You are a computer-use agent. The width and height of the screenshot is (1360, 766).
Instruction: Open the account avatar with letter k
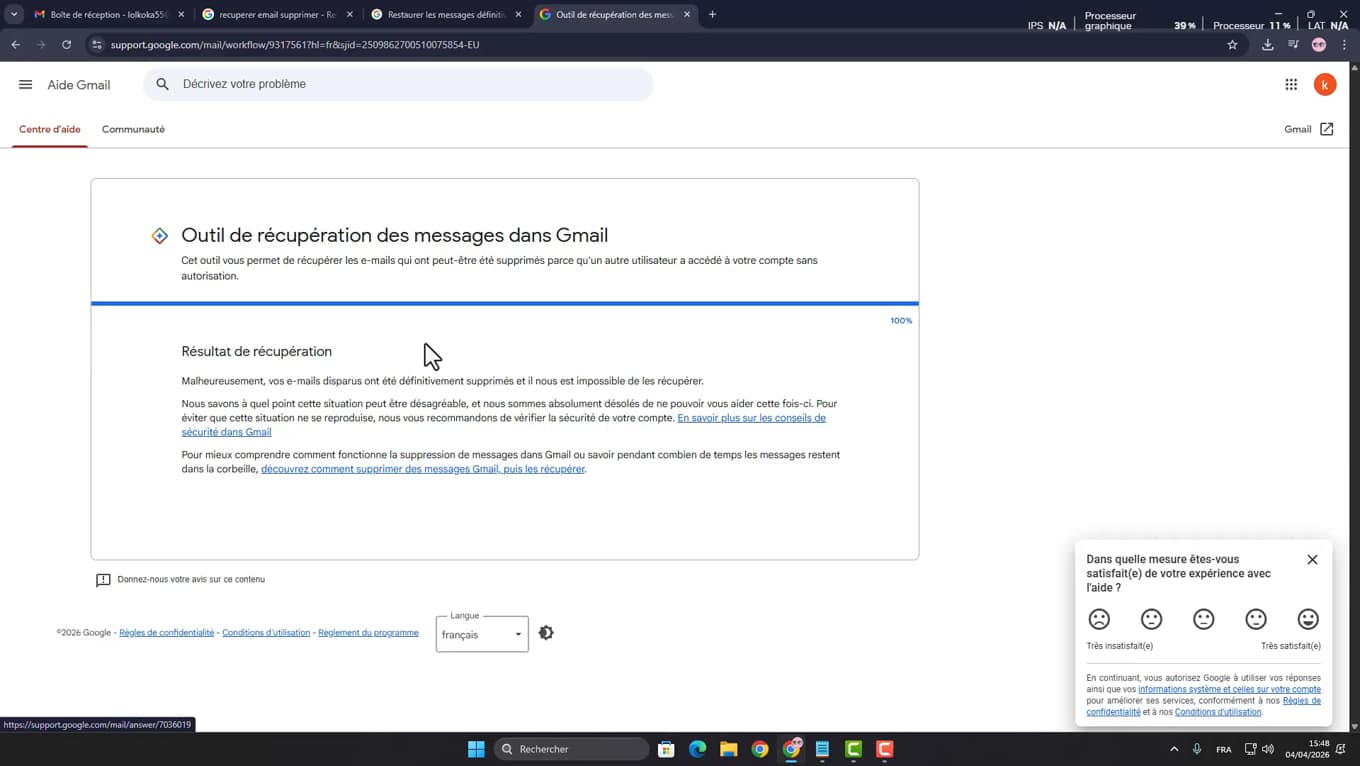tap(1325, 85)
